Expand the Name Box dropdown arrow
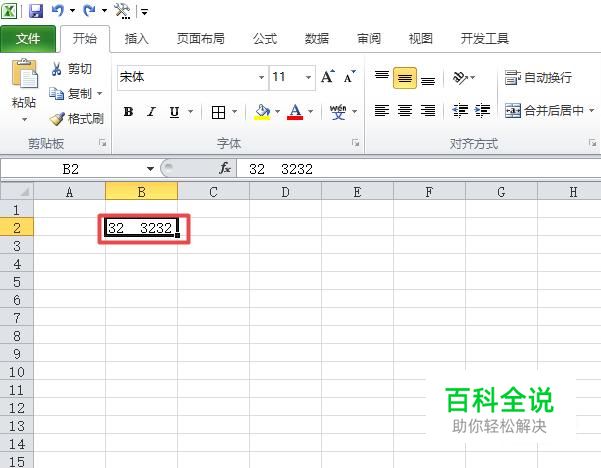601x468 pixels. pyautogui.click(x=150, y=169)
